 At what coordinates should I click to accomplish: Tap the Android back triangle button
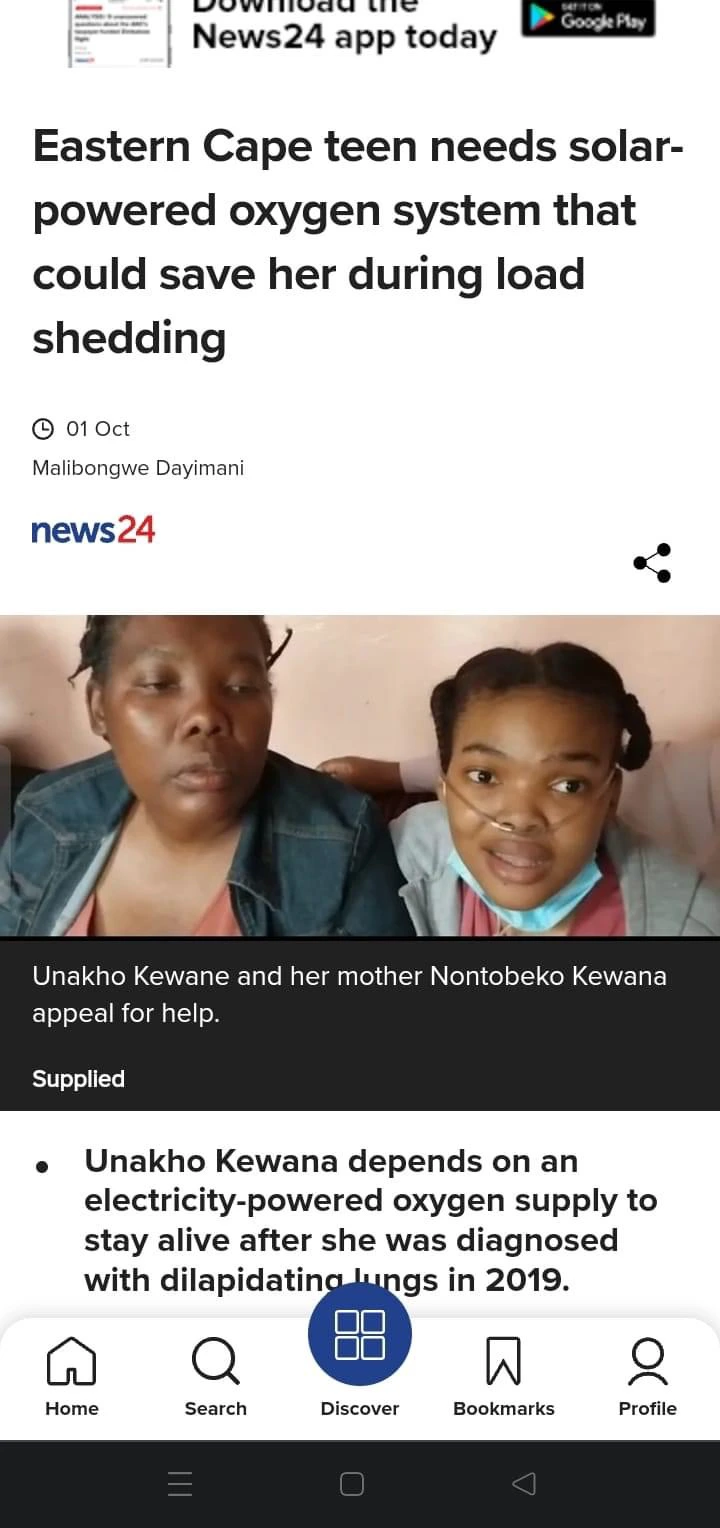tap(524, 1484)
